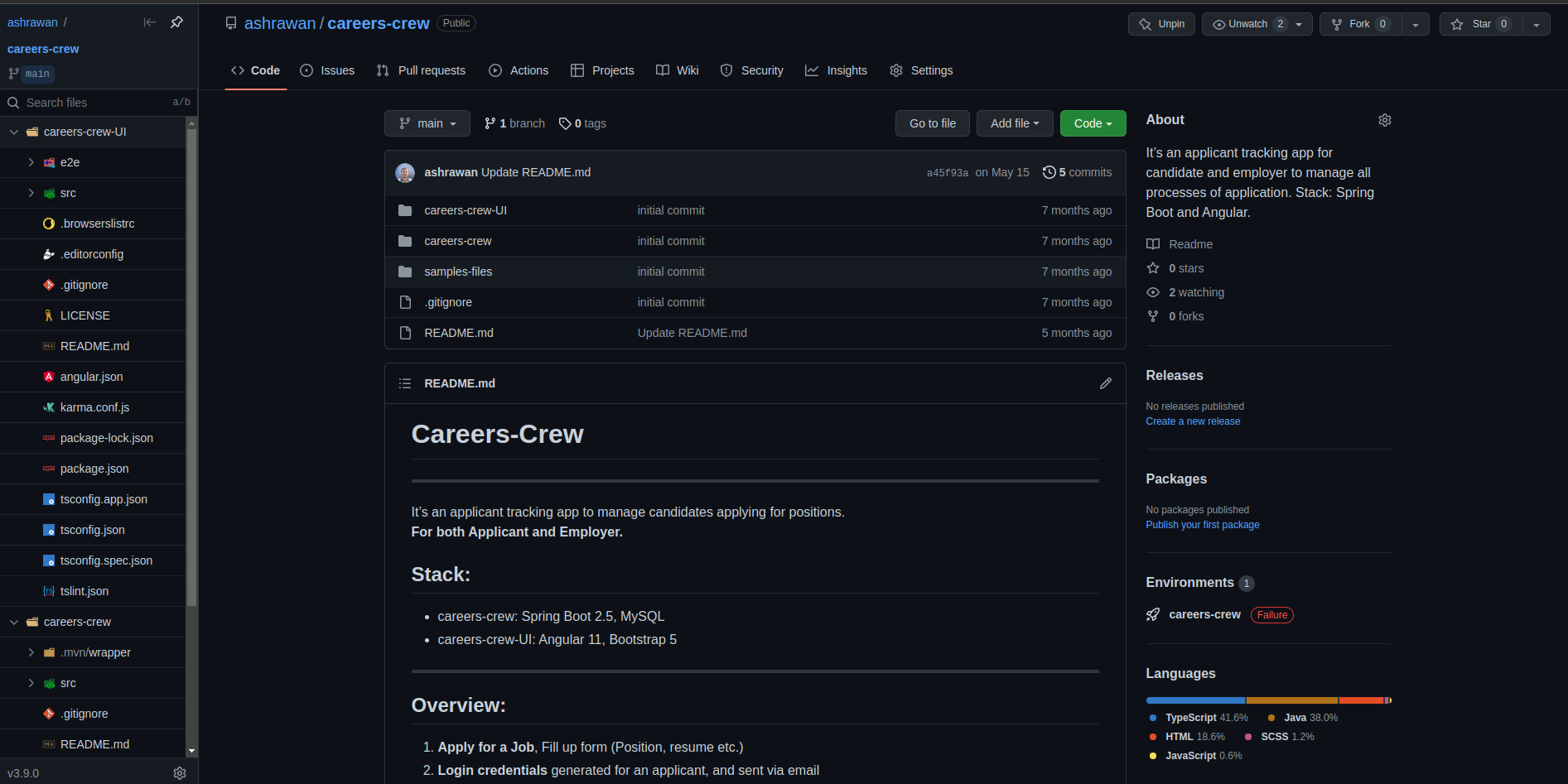
Task: Fork the repository with Fork button
Action: click(1361, 24)
